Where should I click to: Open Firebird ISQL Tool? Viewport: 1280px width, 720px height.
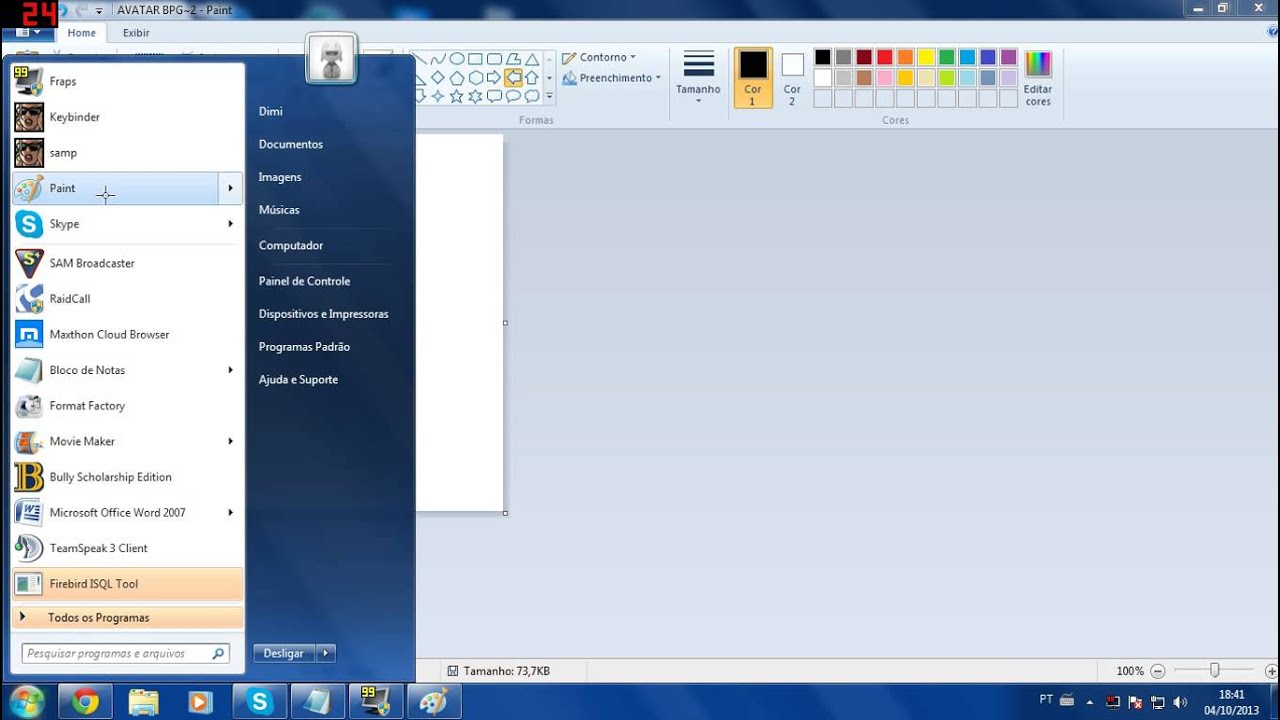pyautogui.click(x=127, y=584)
